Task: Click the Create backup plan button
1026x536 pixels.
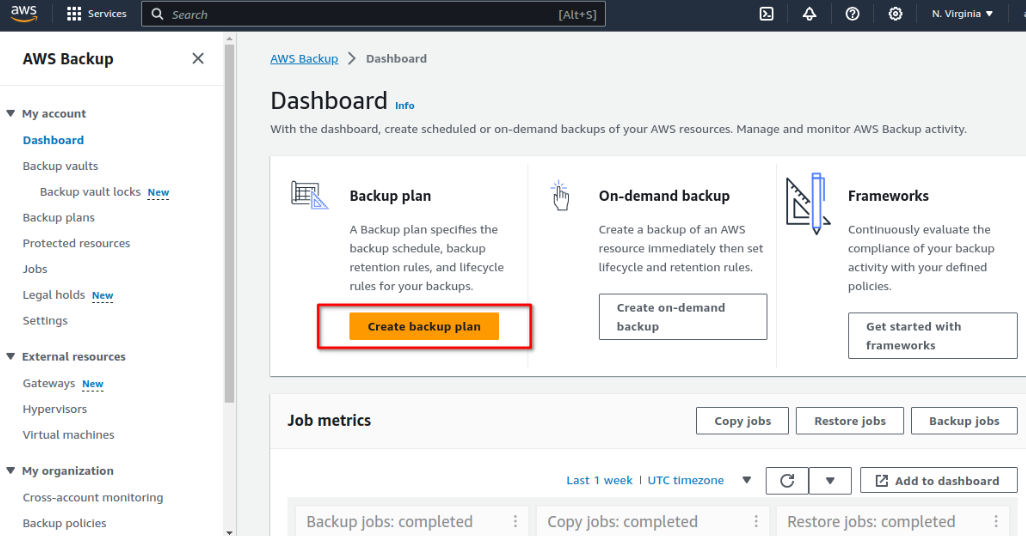Action: coord(424,326)
